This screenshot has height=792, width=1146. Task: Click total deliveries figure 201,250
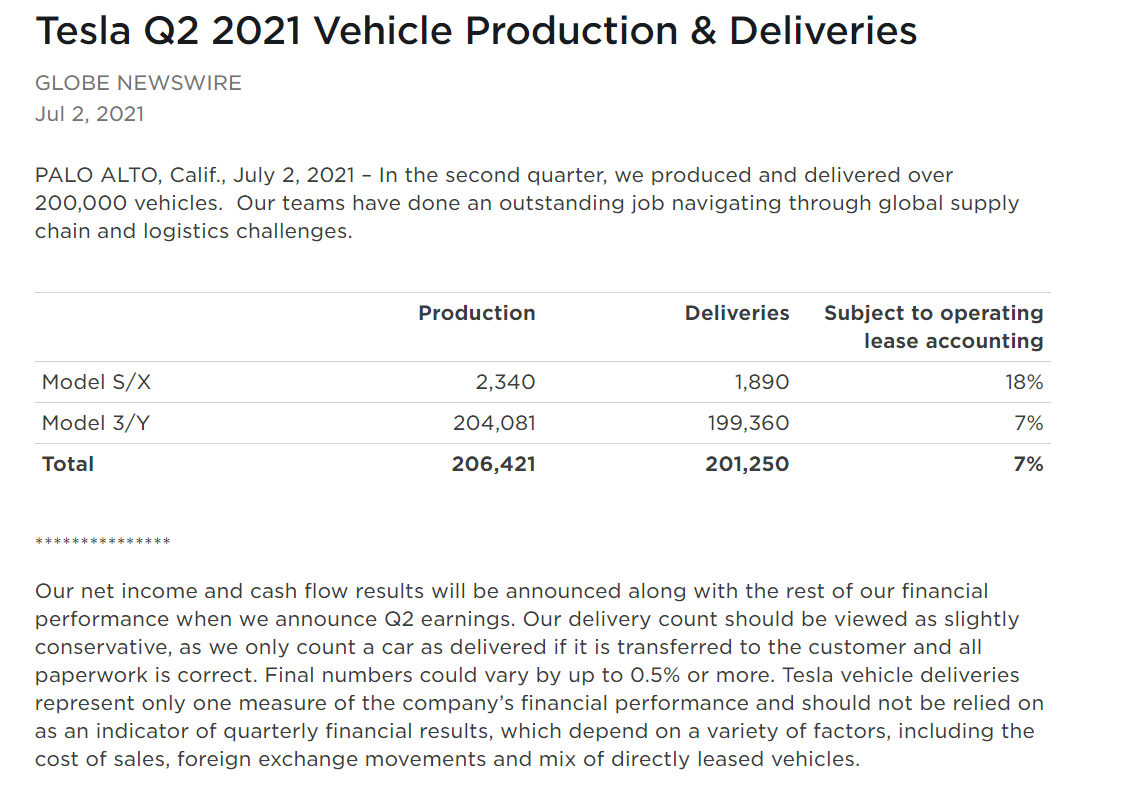tap(747, 464)
